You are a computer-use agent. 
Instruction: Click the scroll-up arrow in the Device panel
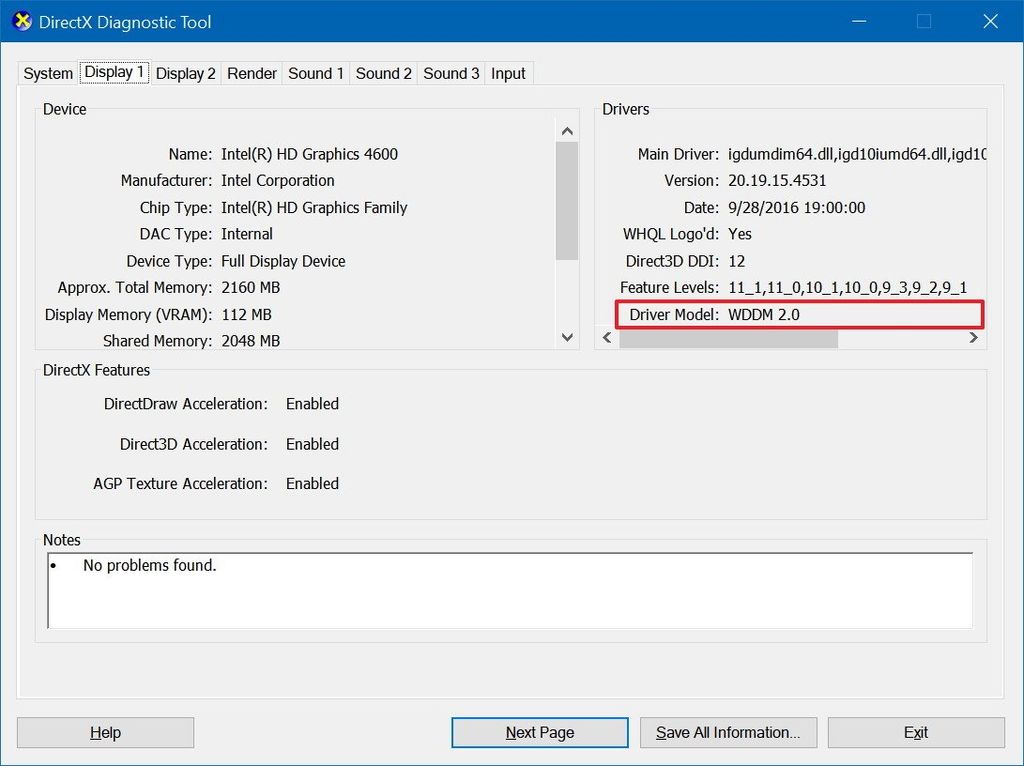(567, 130)
